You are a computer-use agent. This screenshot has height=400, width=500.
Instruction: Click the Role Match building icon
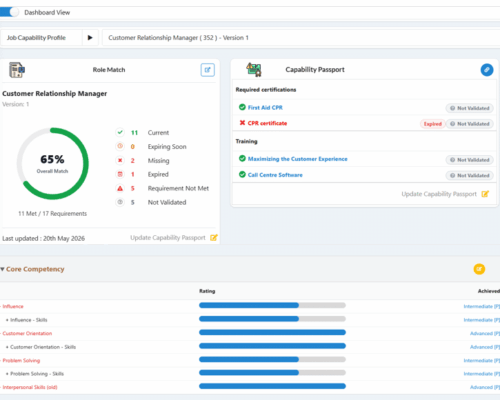tap(17, 70)
